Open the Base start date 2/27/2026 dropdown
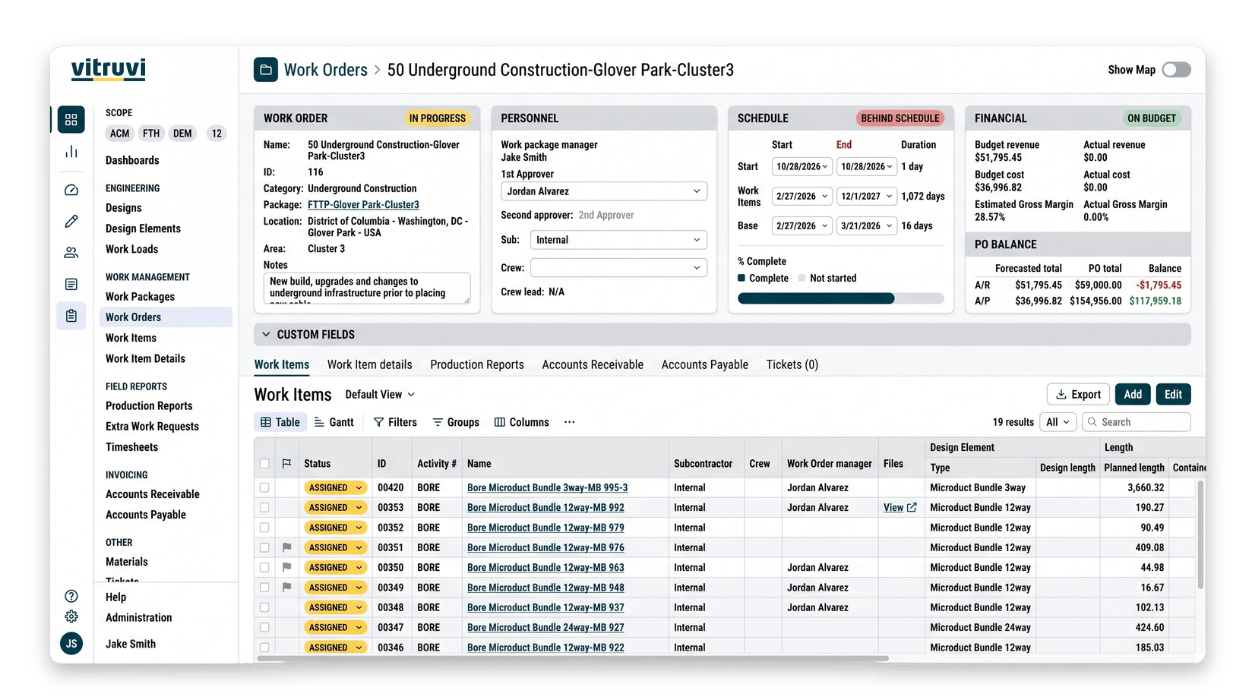The image size is (1260, 700). (802, 226)
